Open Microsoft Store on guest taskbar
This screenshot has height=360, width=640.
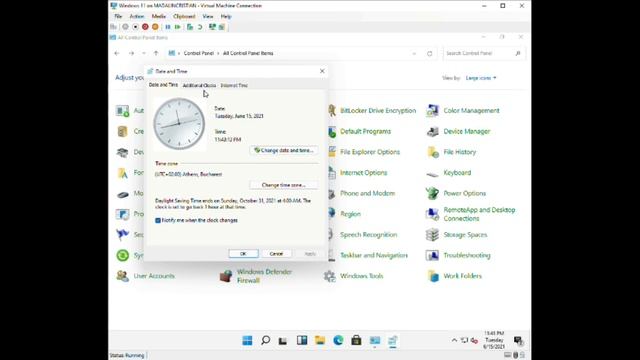356,340
